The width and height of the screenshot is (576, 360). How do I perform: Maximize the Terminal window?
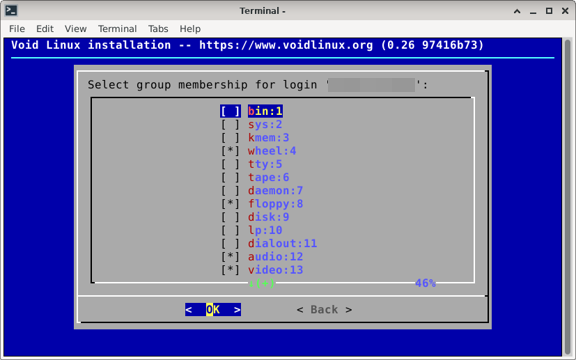[x=549, y=11]
